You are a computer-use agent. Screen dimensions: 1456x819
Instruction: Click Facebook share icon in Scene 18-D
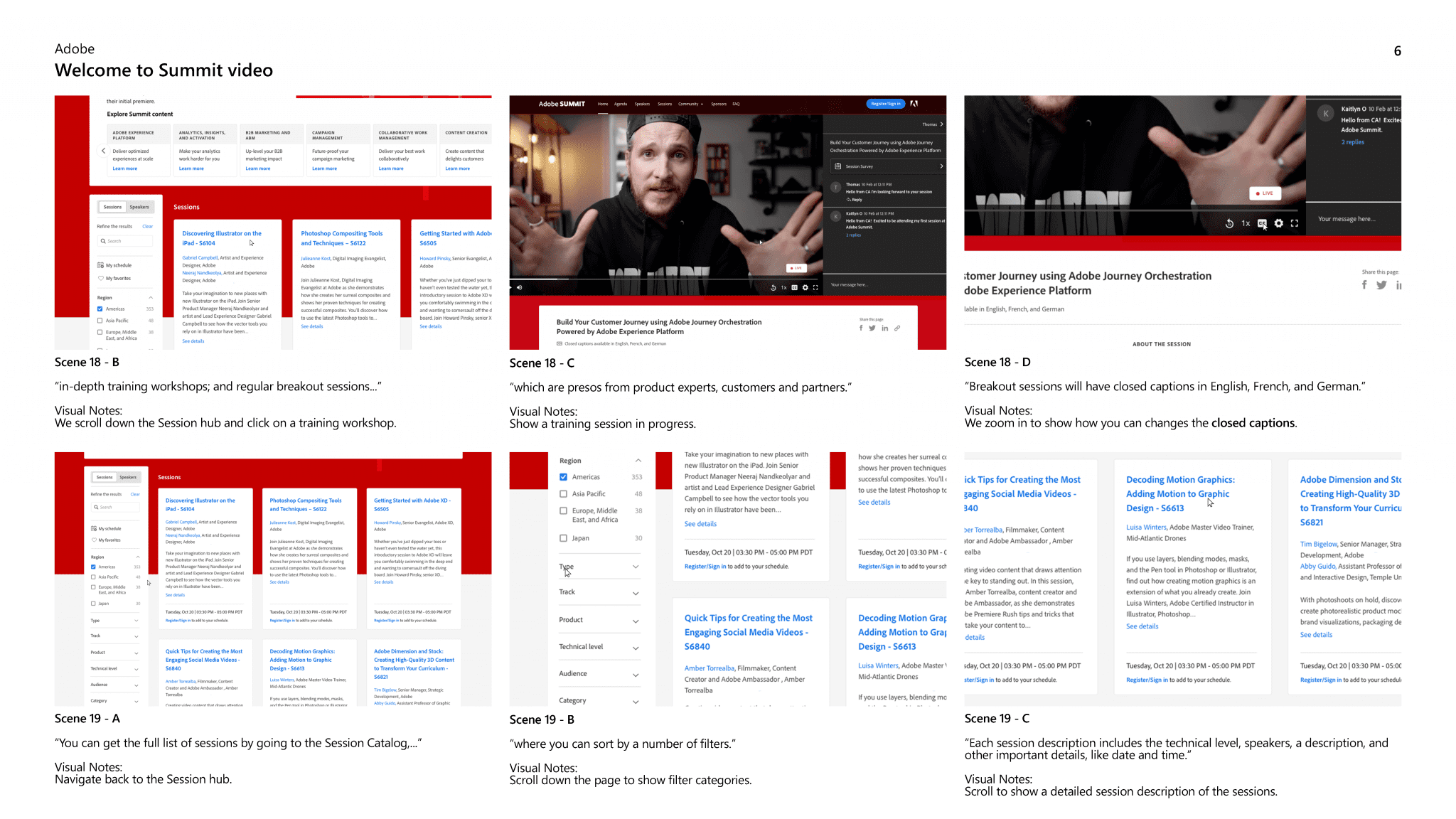coord(1364,285)
